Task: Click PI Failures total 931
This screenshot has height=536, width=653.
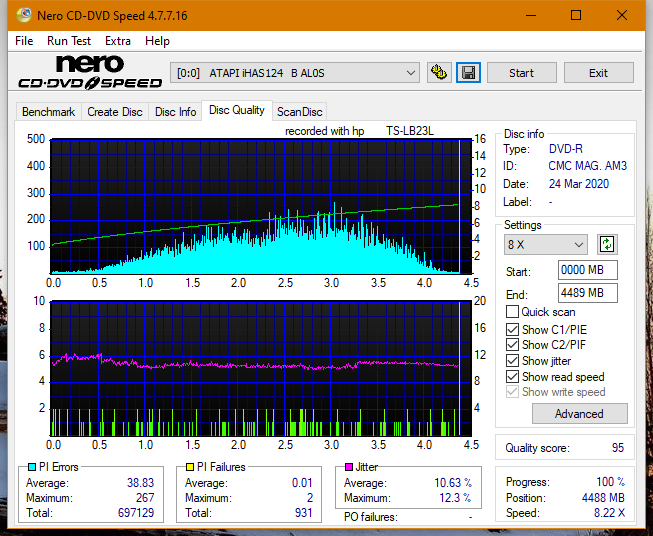Action: [x=304, y=512]
